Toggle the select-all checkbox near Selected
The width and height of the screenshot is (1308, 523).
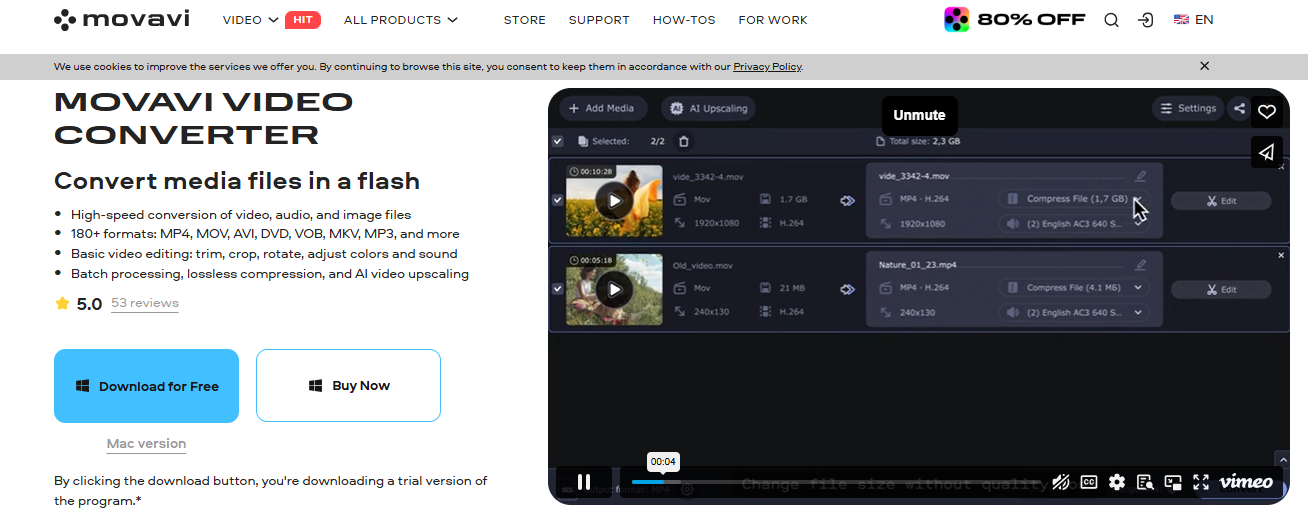tap(557, 142)
